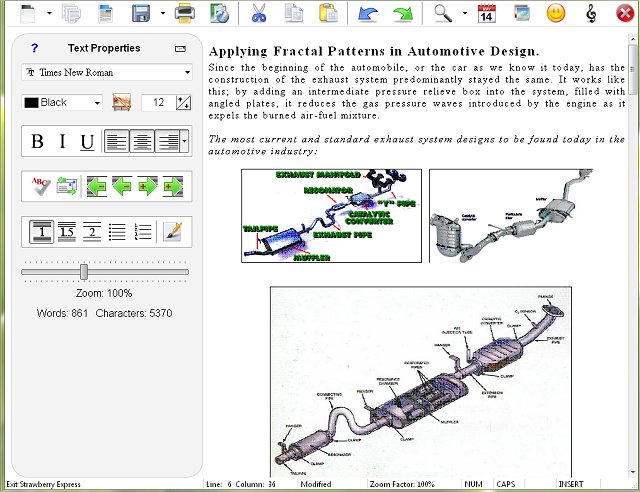Open dropdown arrow beside save icon
This screenshot has height=492, width=640.
point(162,13)
